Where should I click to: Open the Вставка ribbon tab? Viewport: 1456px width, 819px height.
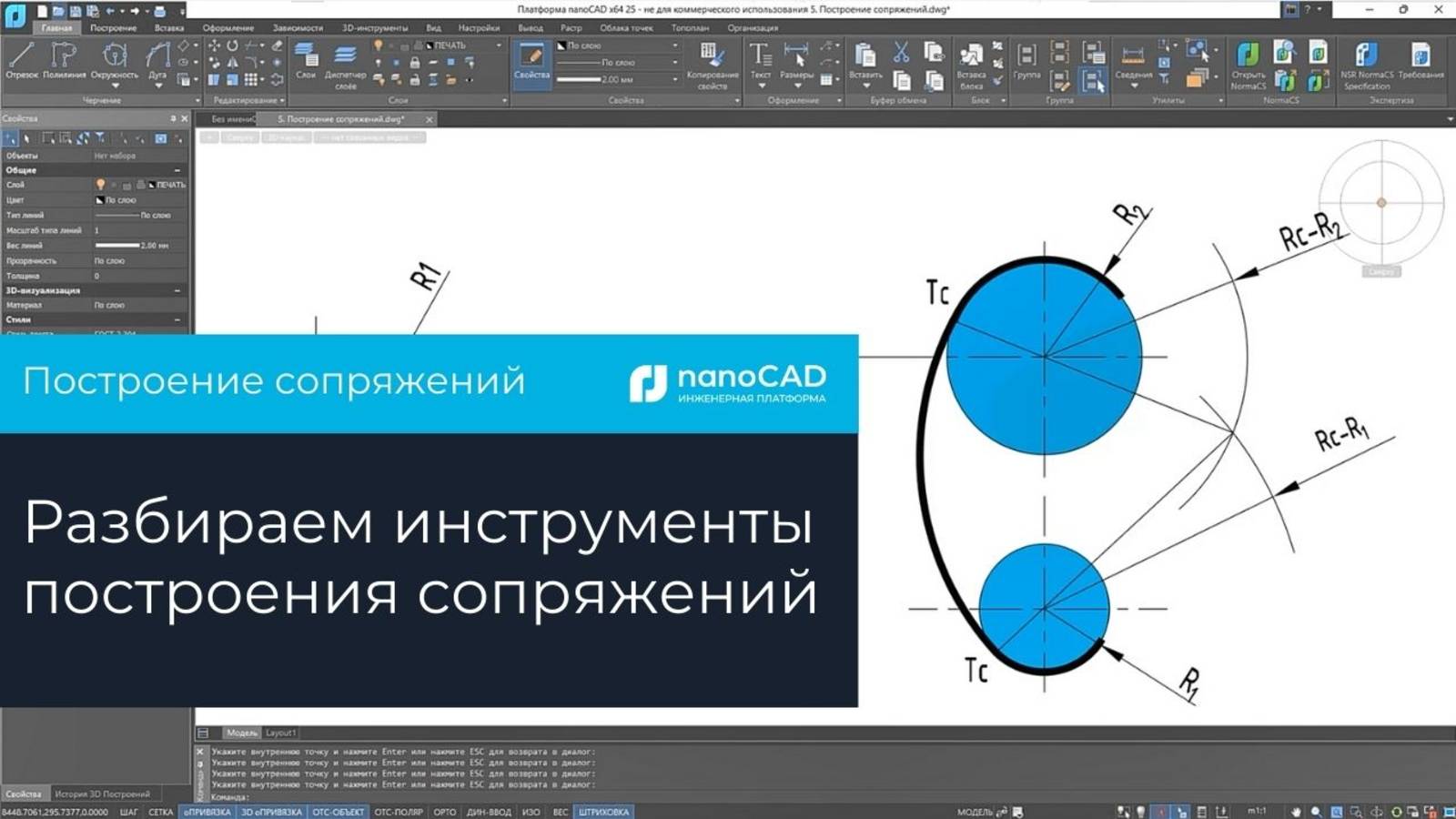click(x=169, y=28)
